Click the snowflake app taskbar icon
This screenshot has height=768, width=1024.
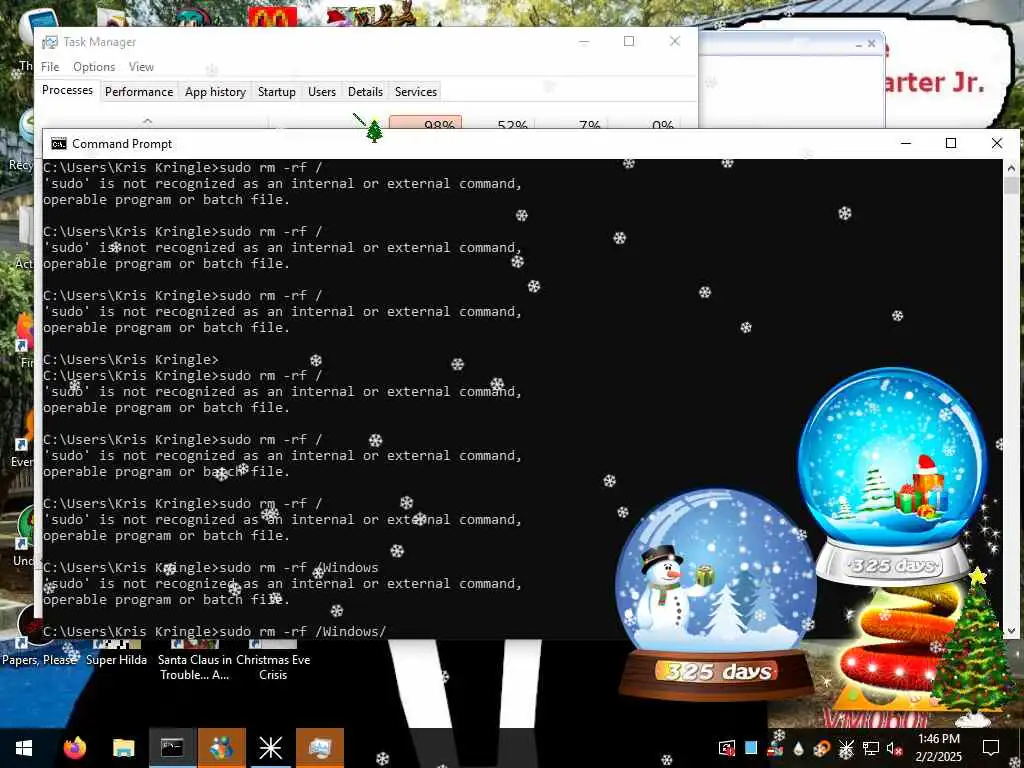pos(270,748)
